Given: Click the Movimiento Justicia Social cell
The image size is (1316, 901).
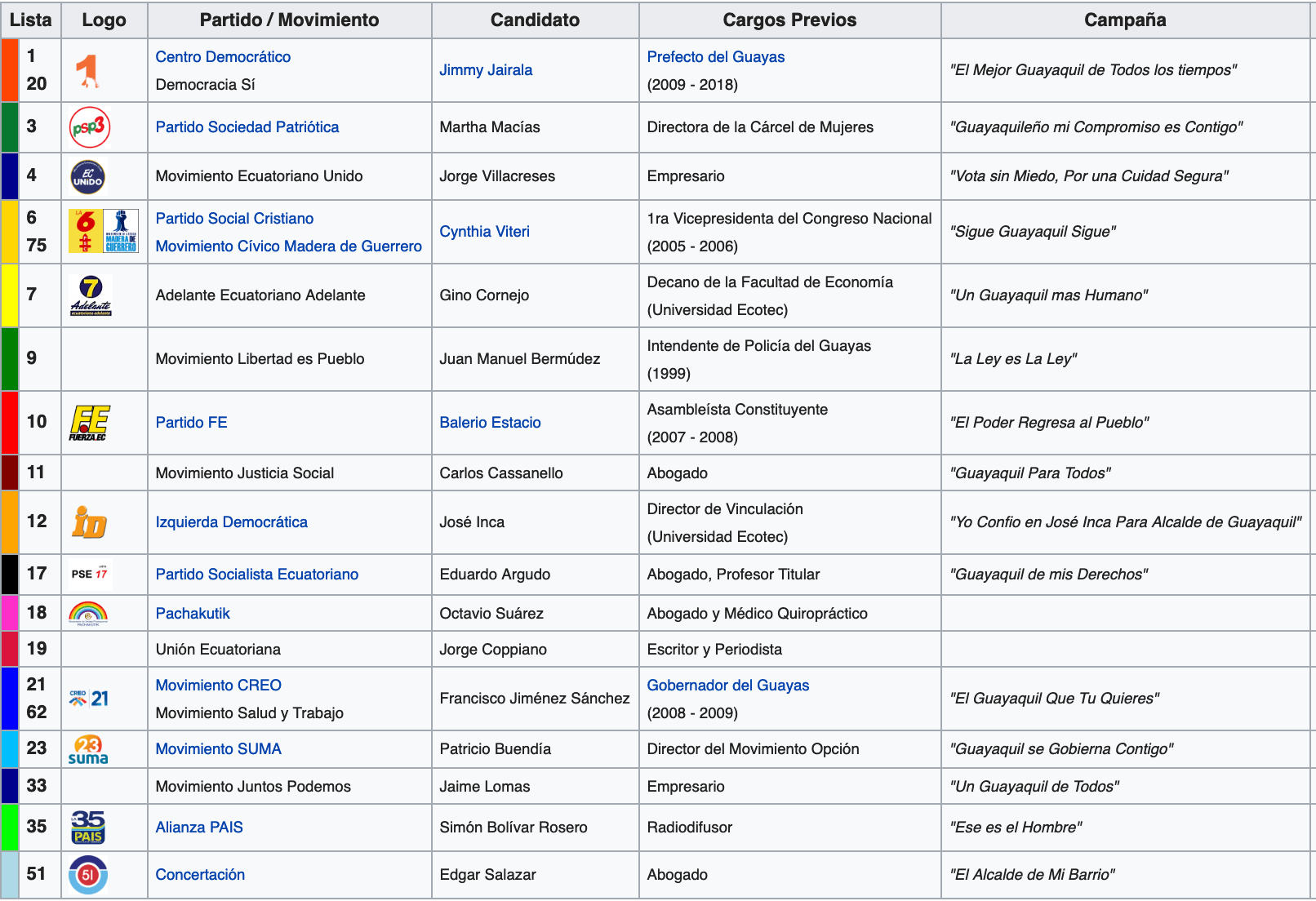Looking at the screenshot, I should coord(290,473).
